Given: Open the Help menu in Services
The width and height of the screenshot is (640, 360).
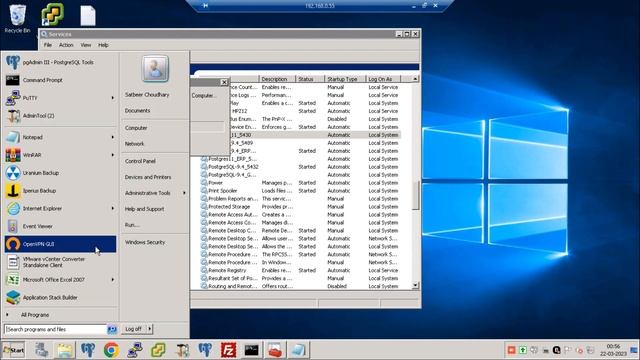Looking at the screenshot, I should pyautogui.click(x=103, y=45).
